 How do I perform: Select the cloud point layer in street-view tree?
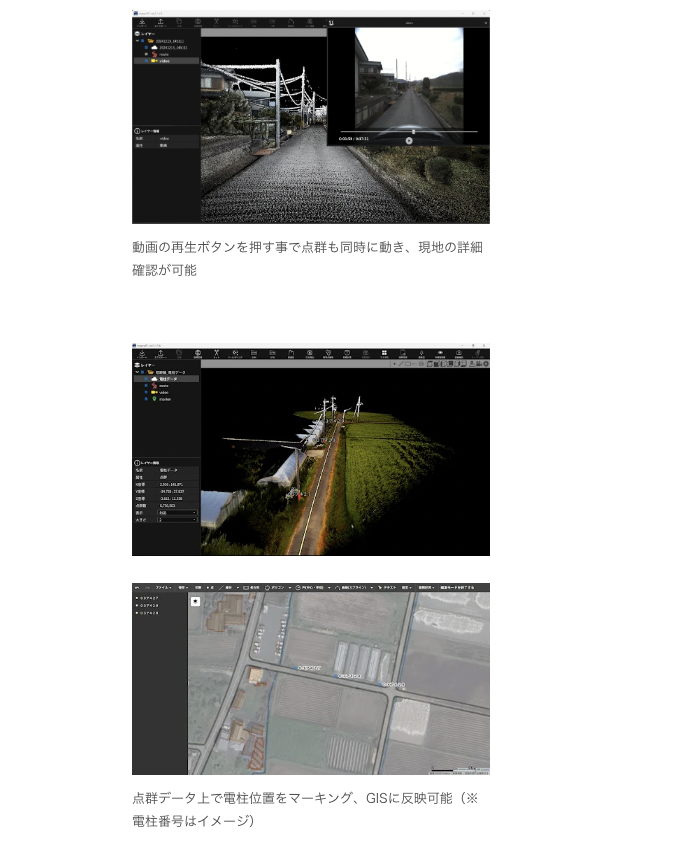pos(169,48)
